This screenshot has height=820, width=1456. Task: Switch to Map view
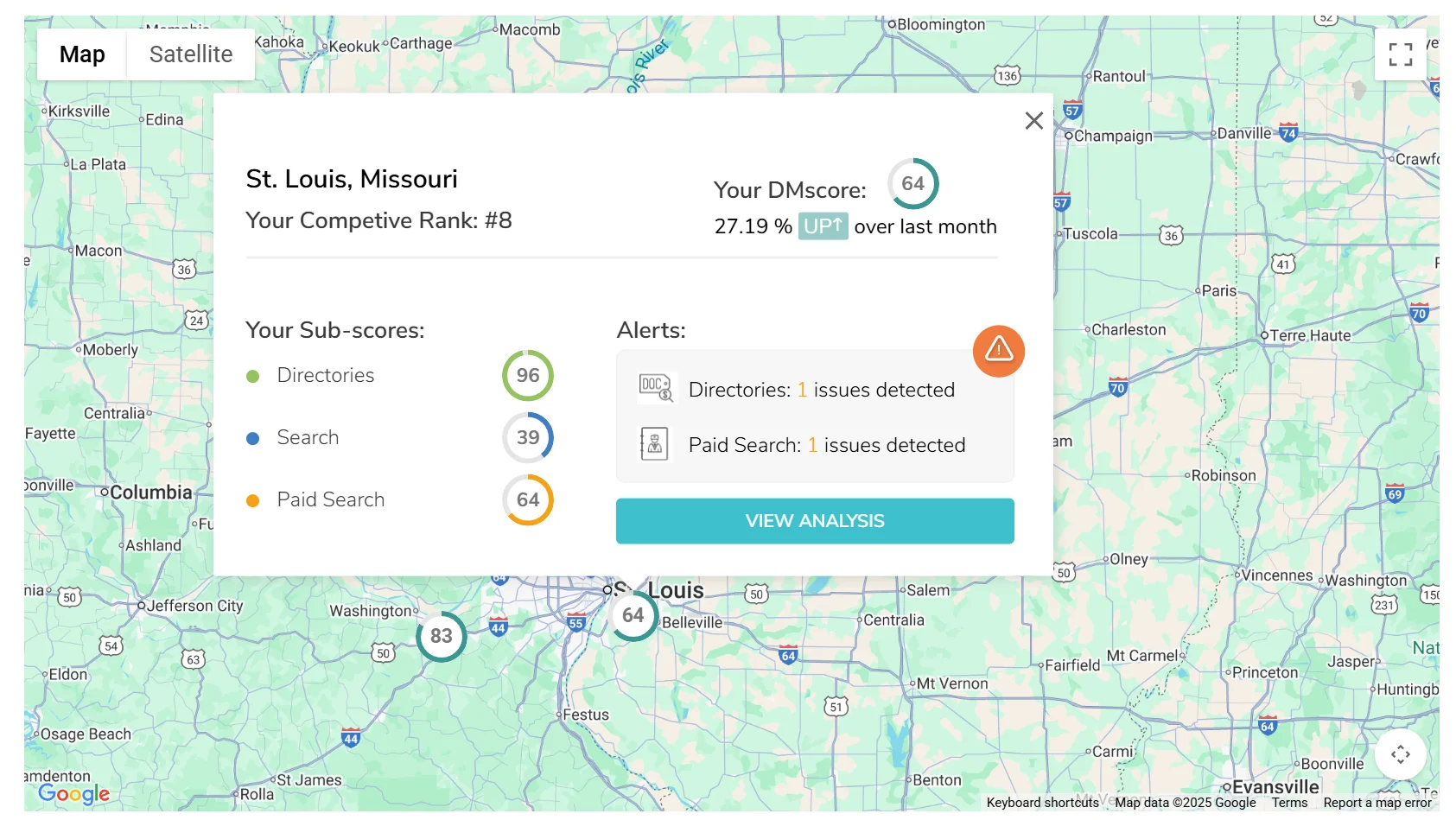(x=82, y=54)
